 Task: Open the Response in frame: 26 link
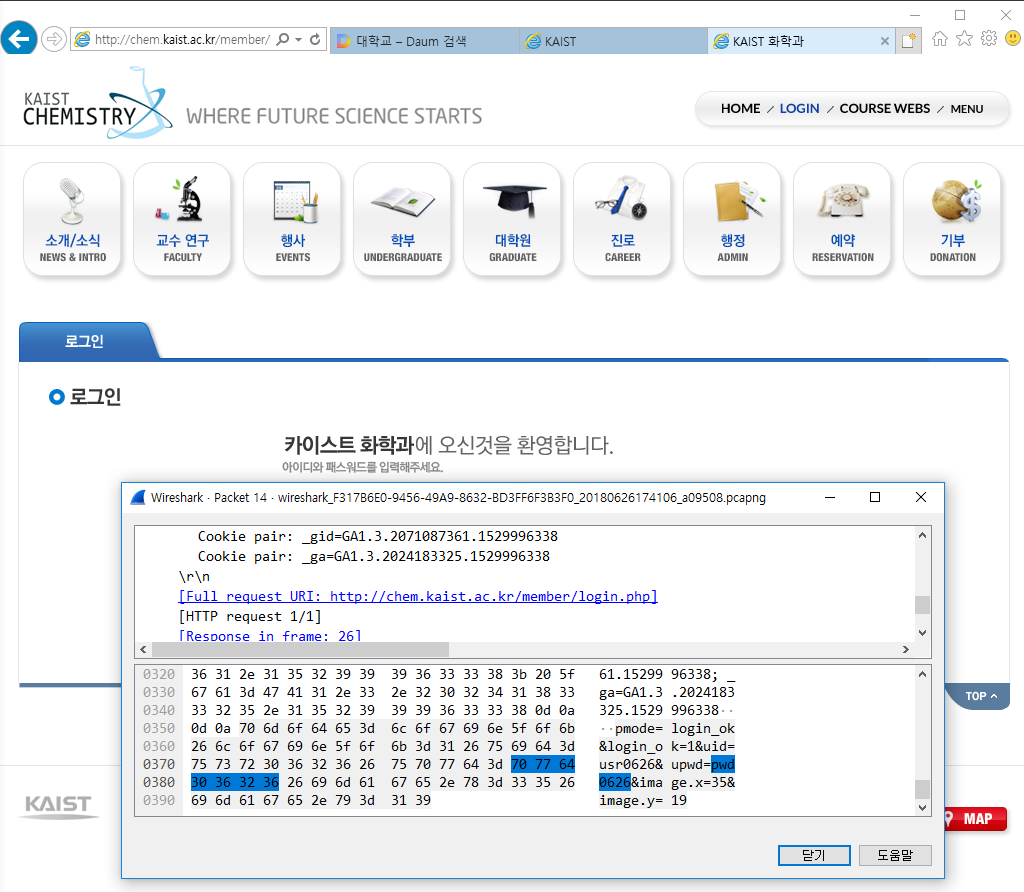270,635
